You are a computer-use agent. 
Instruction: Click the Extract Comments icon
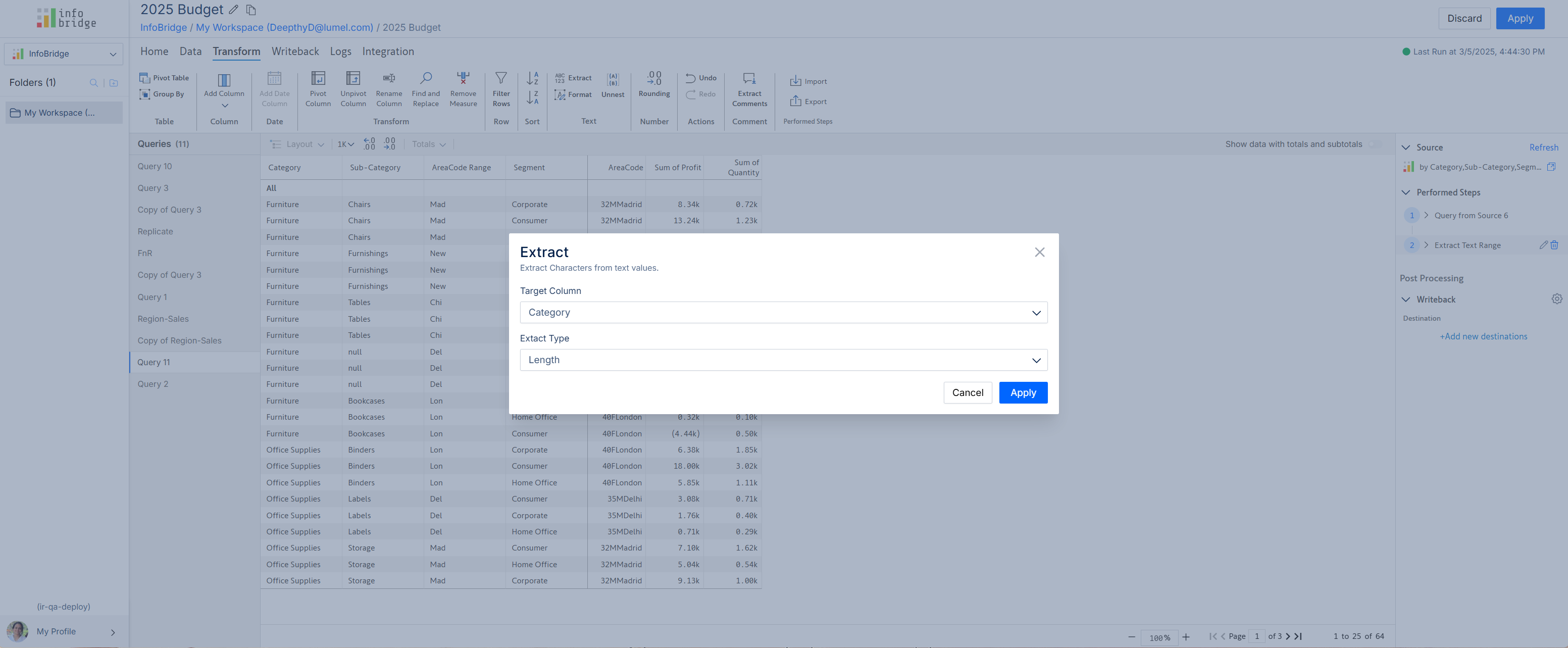[x=749, y=79]
